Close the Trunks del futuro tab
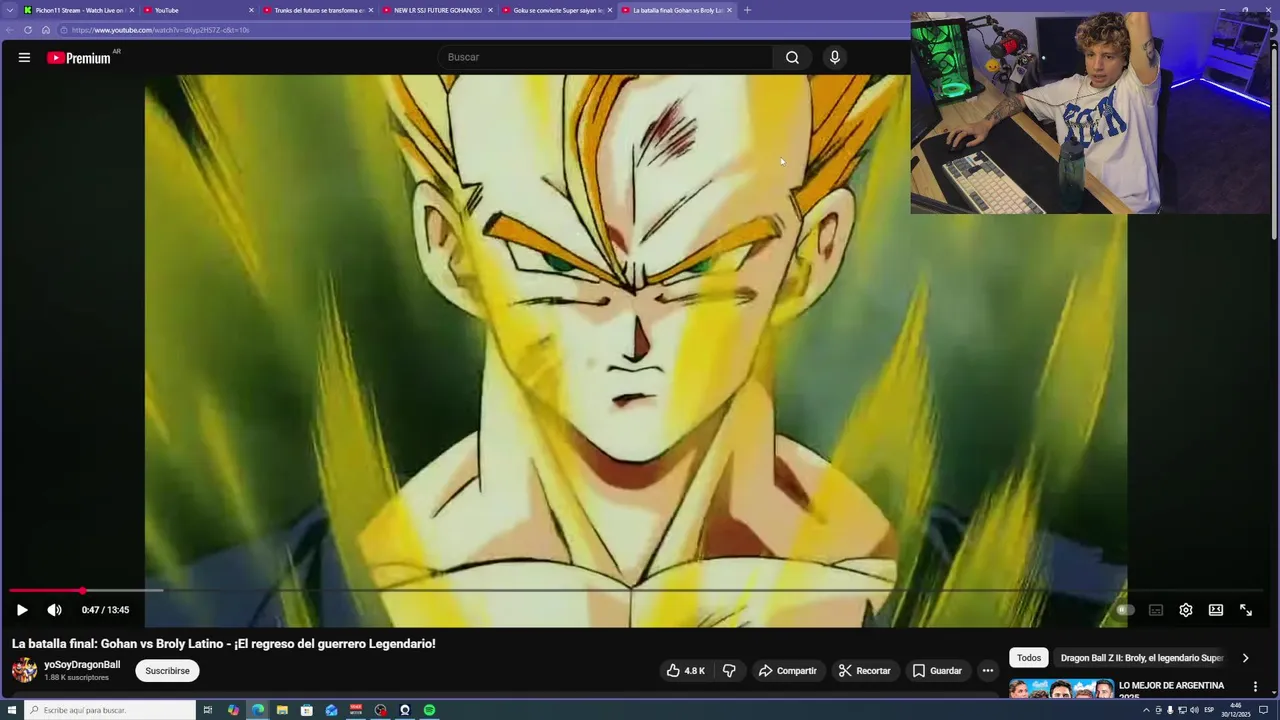 (371, 10)
